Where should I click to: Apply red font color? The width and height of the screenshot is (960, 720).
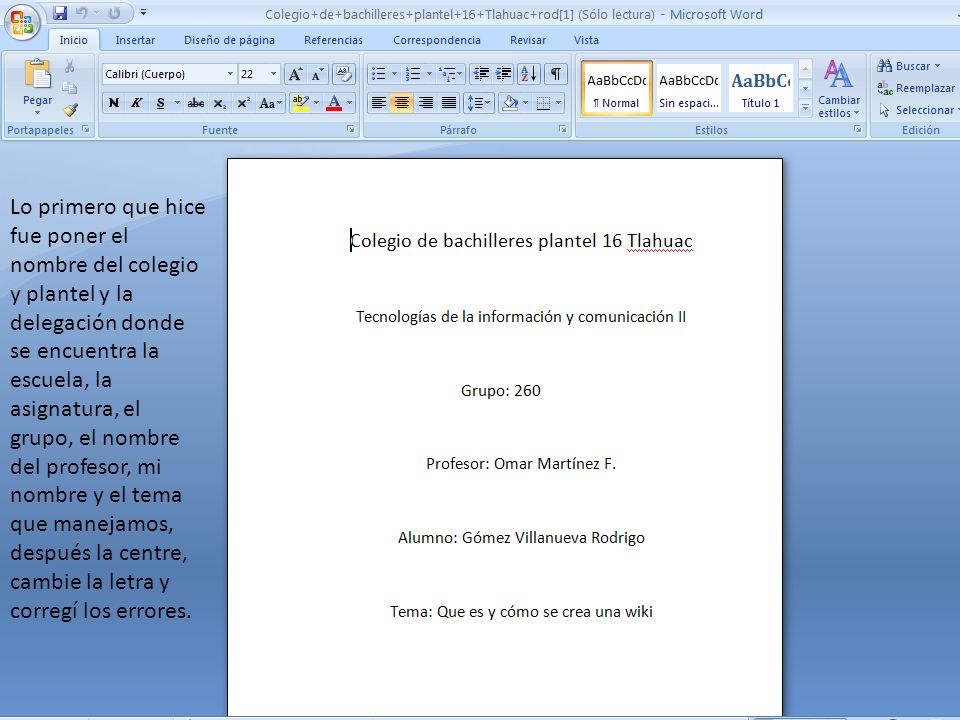334,103
